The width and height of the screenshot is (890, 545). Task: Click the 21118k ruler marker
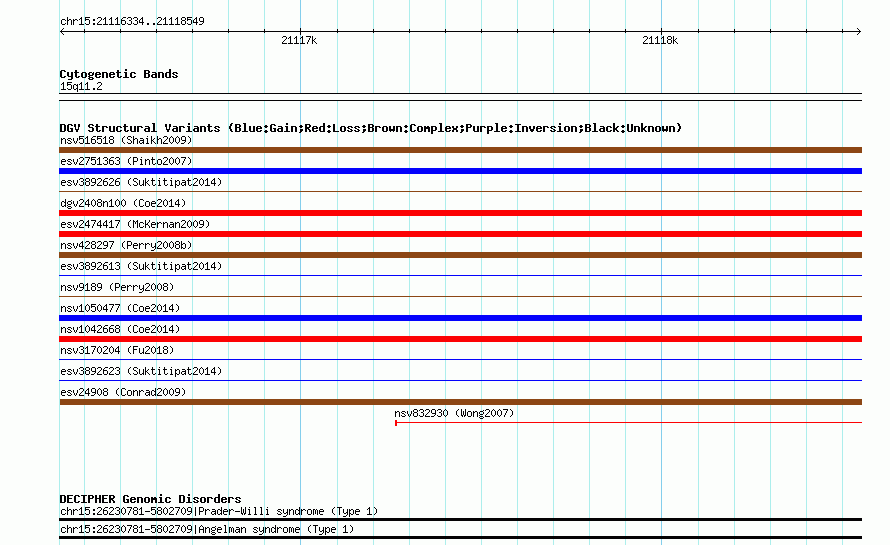click(x=660, y=40)
